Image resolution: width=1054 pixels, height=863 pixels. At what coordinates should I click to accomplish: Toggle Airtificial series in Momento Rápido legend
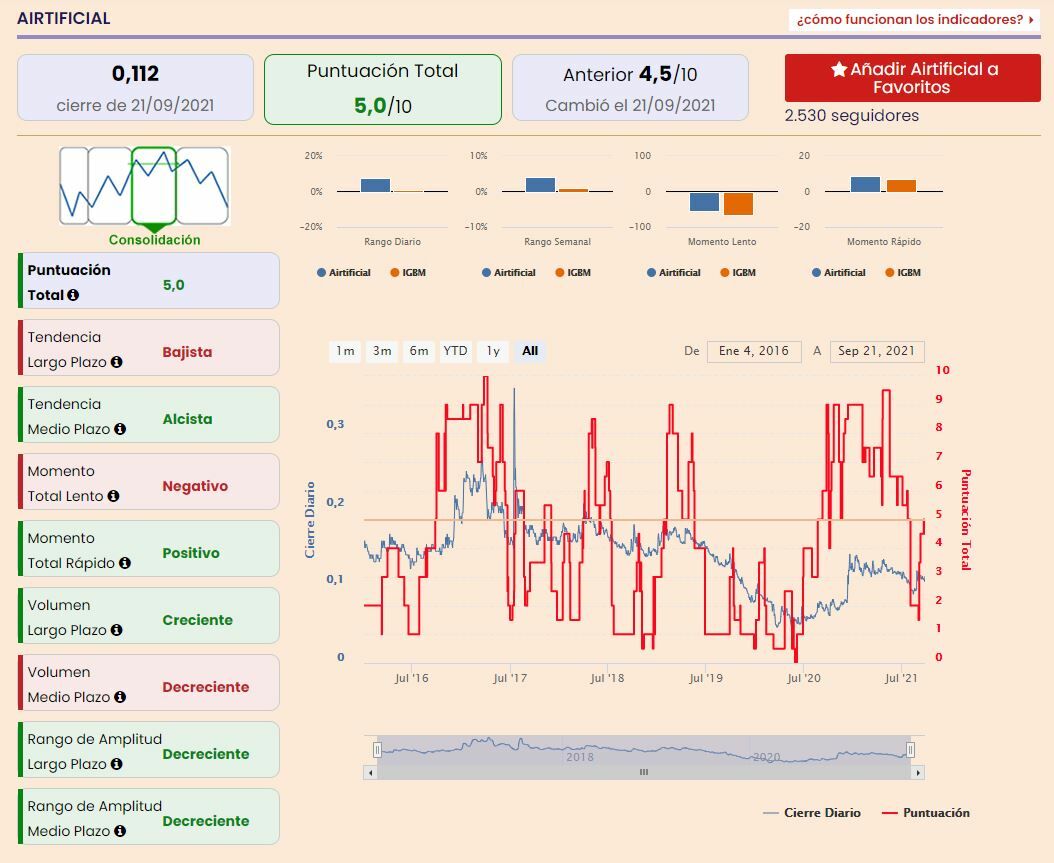tap(839, 273)
